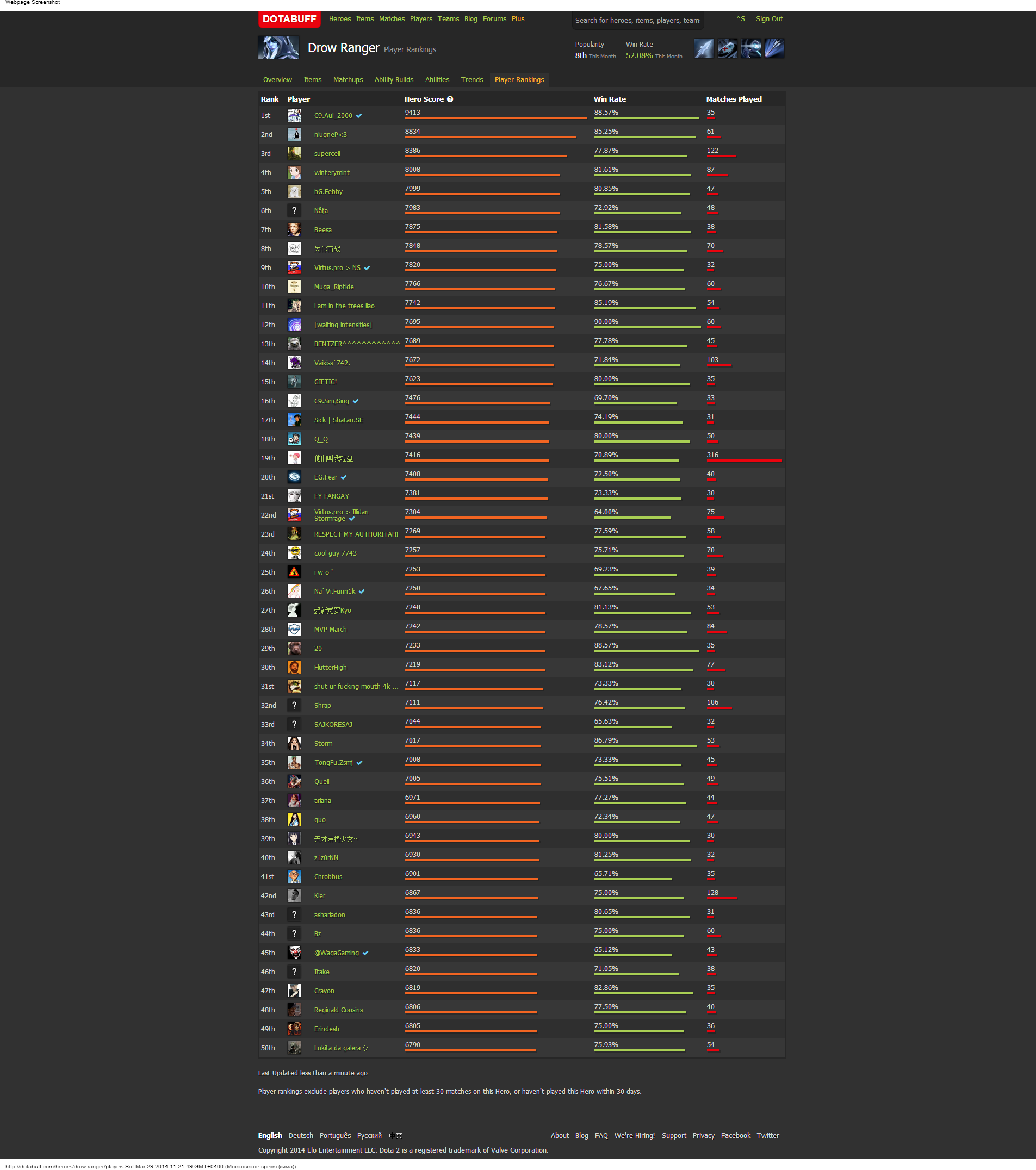Open player profile for winterymint
The image size is (1036, 1170).
click(x=332, y=173)
